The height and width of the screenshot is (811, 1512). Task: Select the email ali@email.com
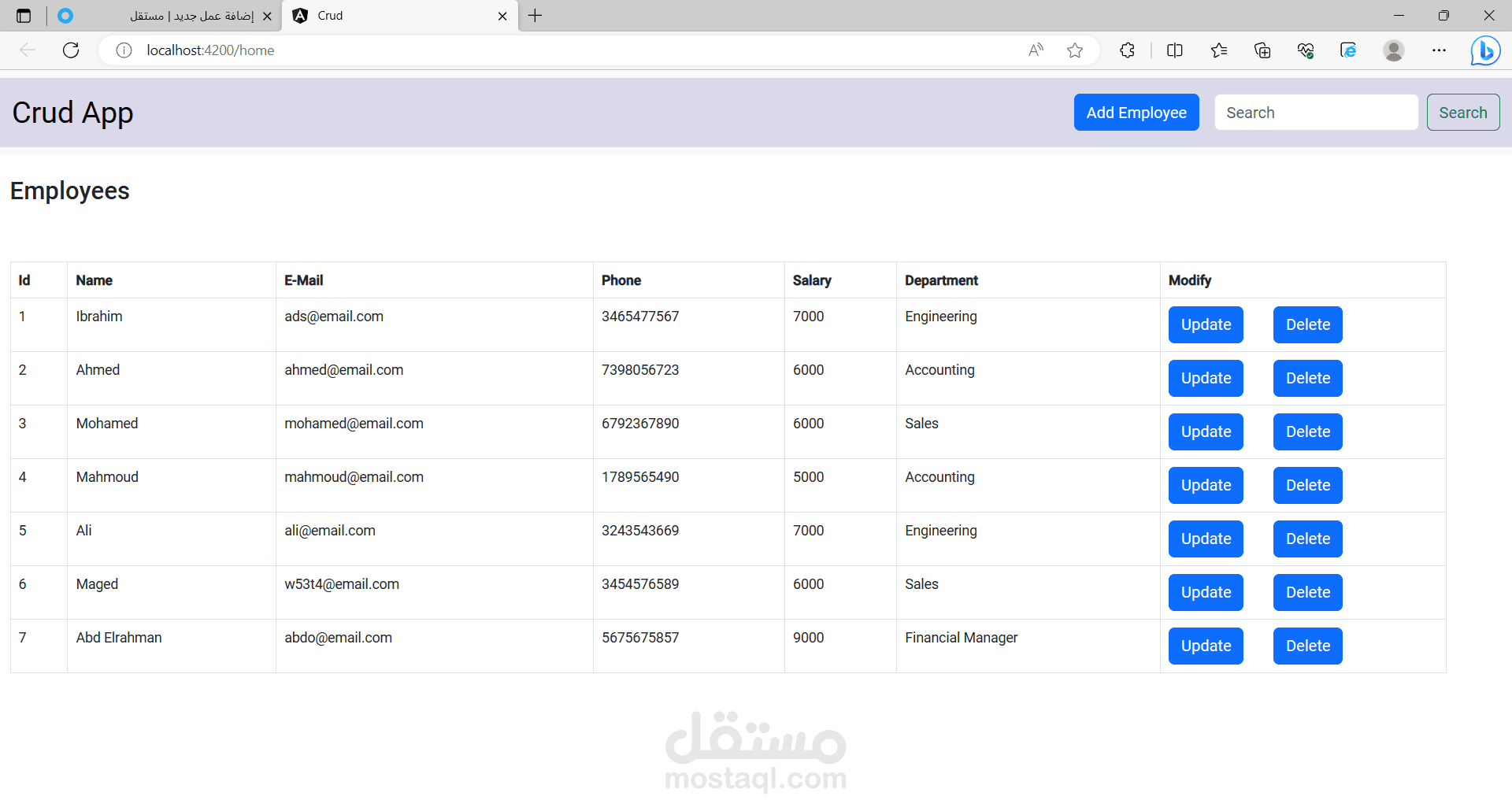point(330,531)
